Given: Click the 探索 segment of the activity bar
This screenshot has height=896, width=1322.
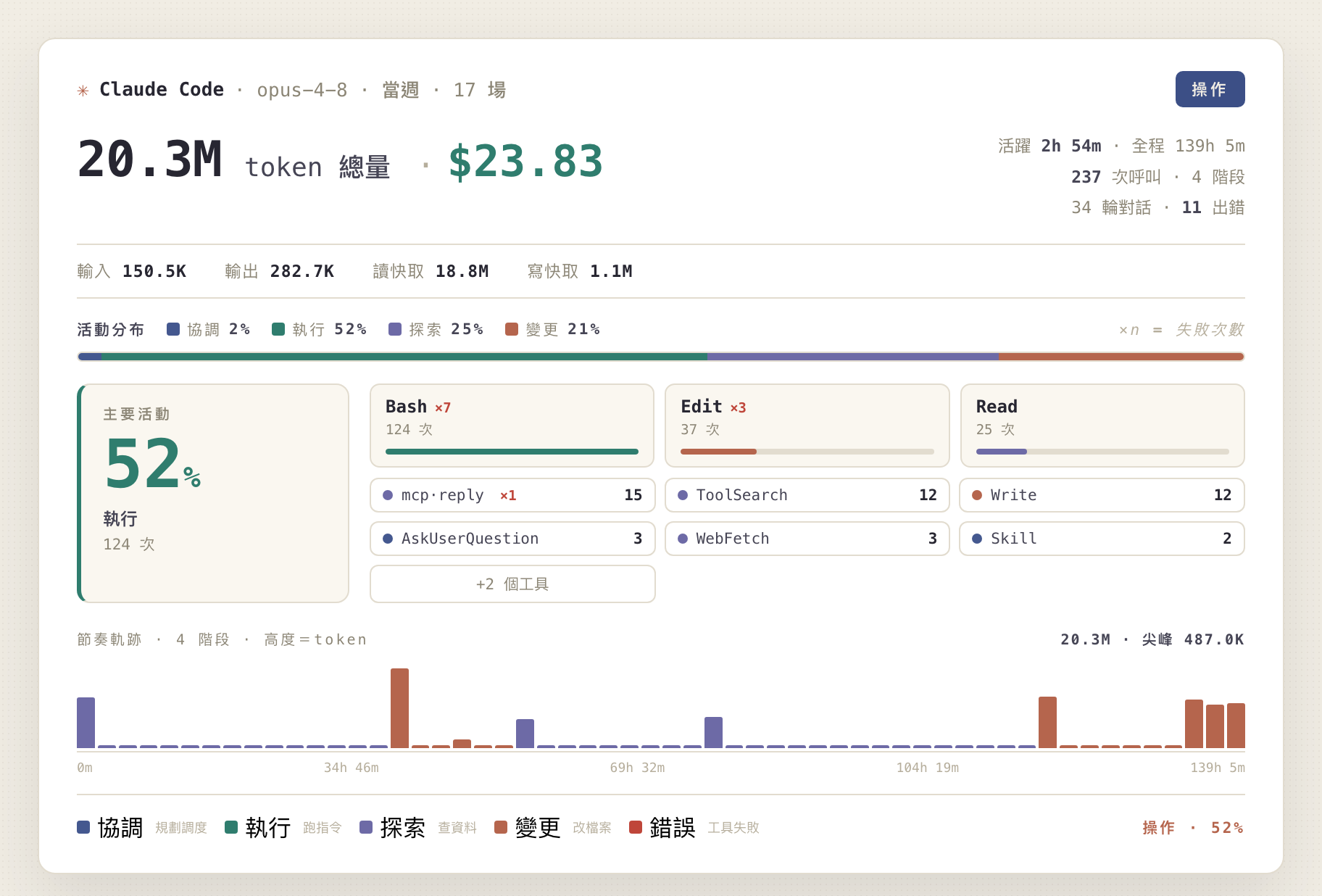Looking at the screenshot, I should pyautogui.click(x=852, y=357).
